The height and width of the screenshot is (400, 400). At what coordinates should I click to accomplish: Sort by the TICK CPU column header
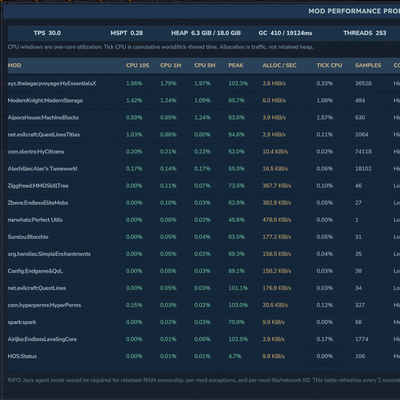(329, 65)
